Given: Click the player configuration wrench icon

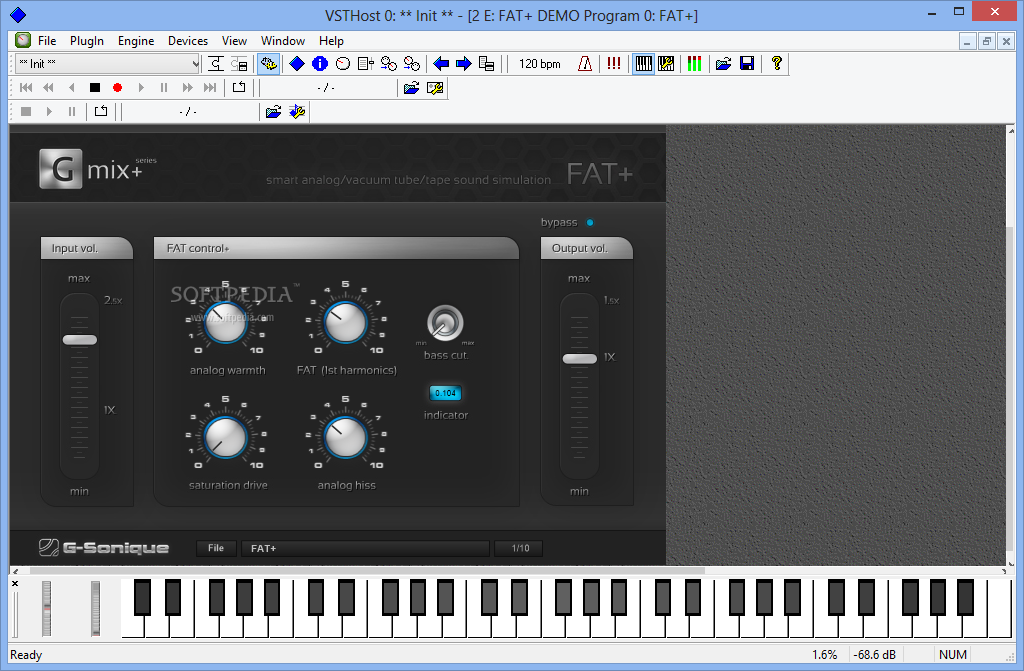Looking at the screenshot, I should pos(434,88).
